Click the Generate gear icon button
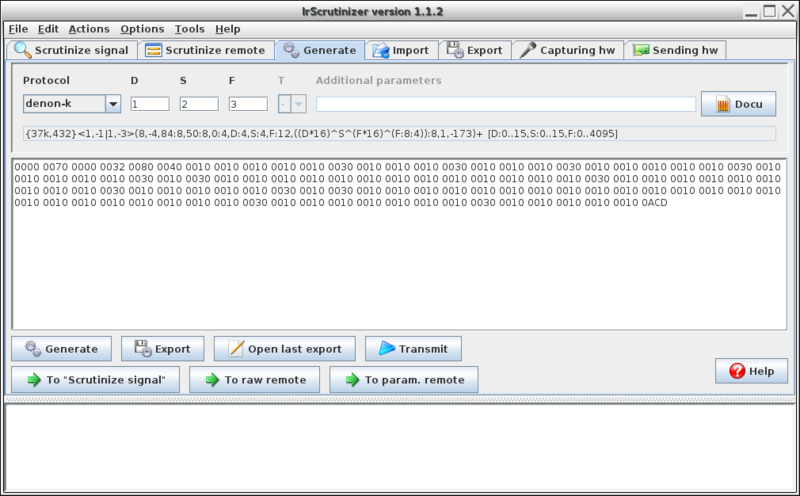 pos(61,349)
